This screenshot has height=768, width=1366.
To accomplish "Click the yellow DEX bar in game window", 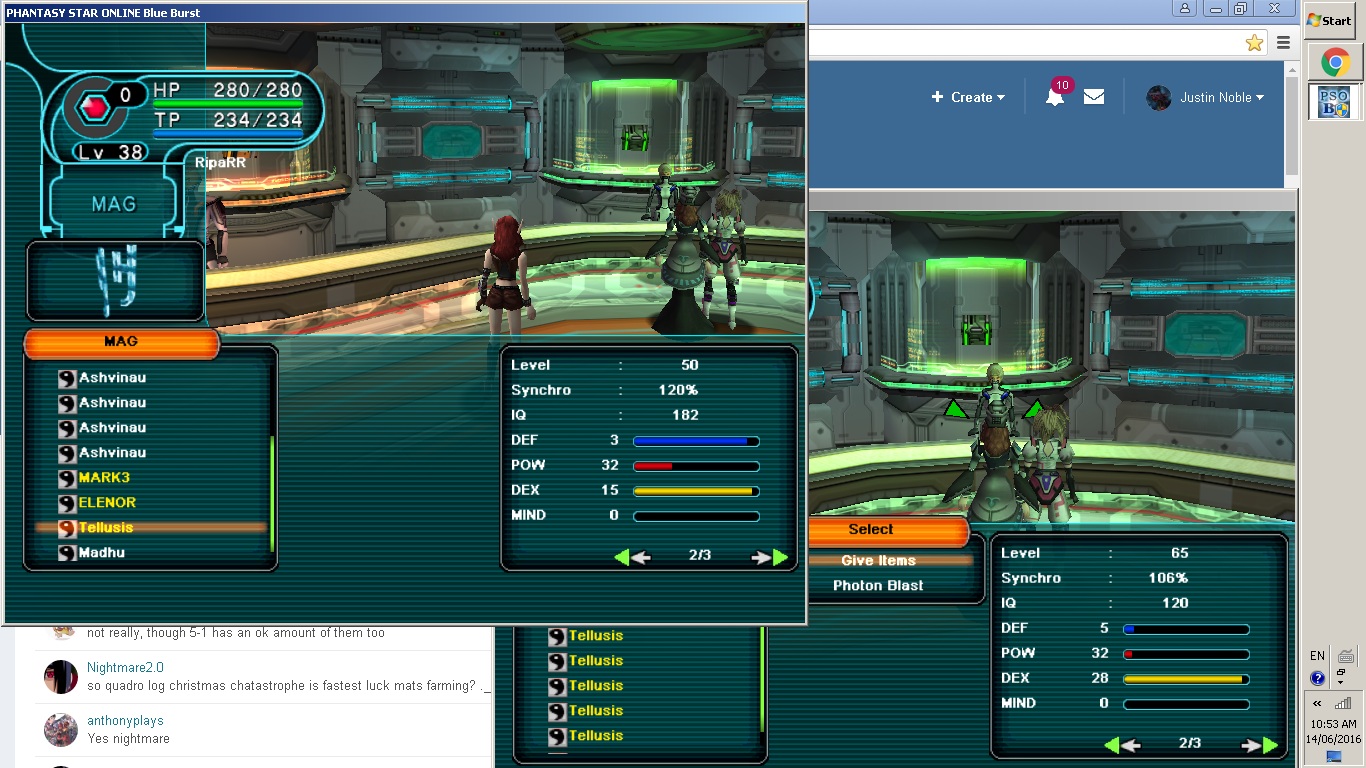I will coord(695,491).
